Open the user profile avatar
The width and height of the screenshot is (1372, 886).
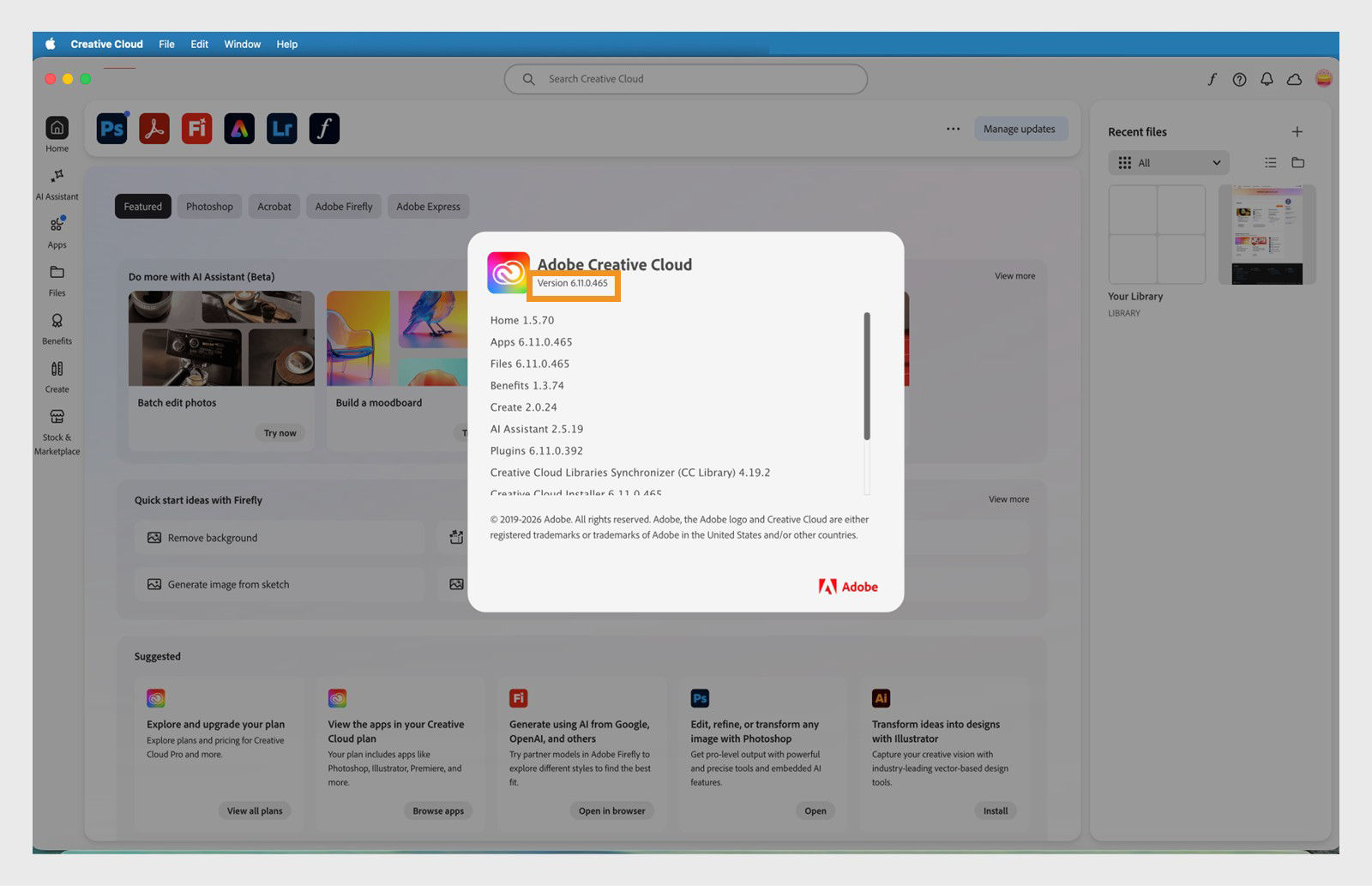pos(1323,79)
